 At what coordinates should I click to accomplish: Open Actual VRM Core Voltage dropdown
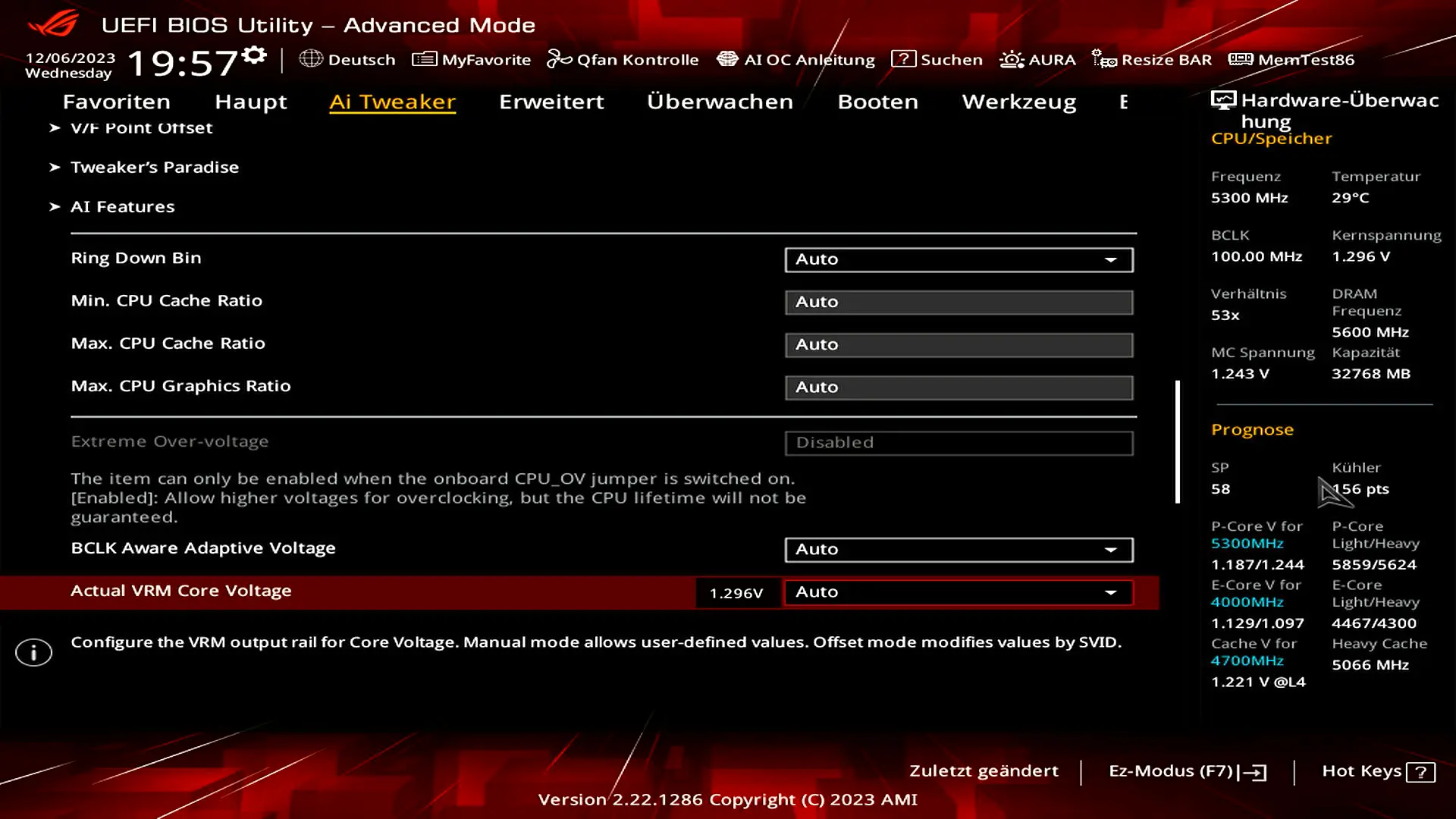coord(959,592)
